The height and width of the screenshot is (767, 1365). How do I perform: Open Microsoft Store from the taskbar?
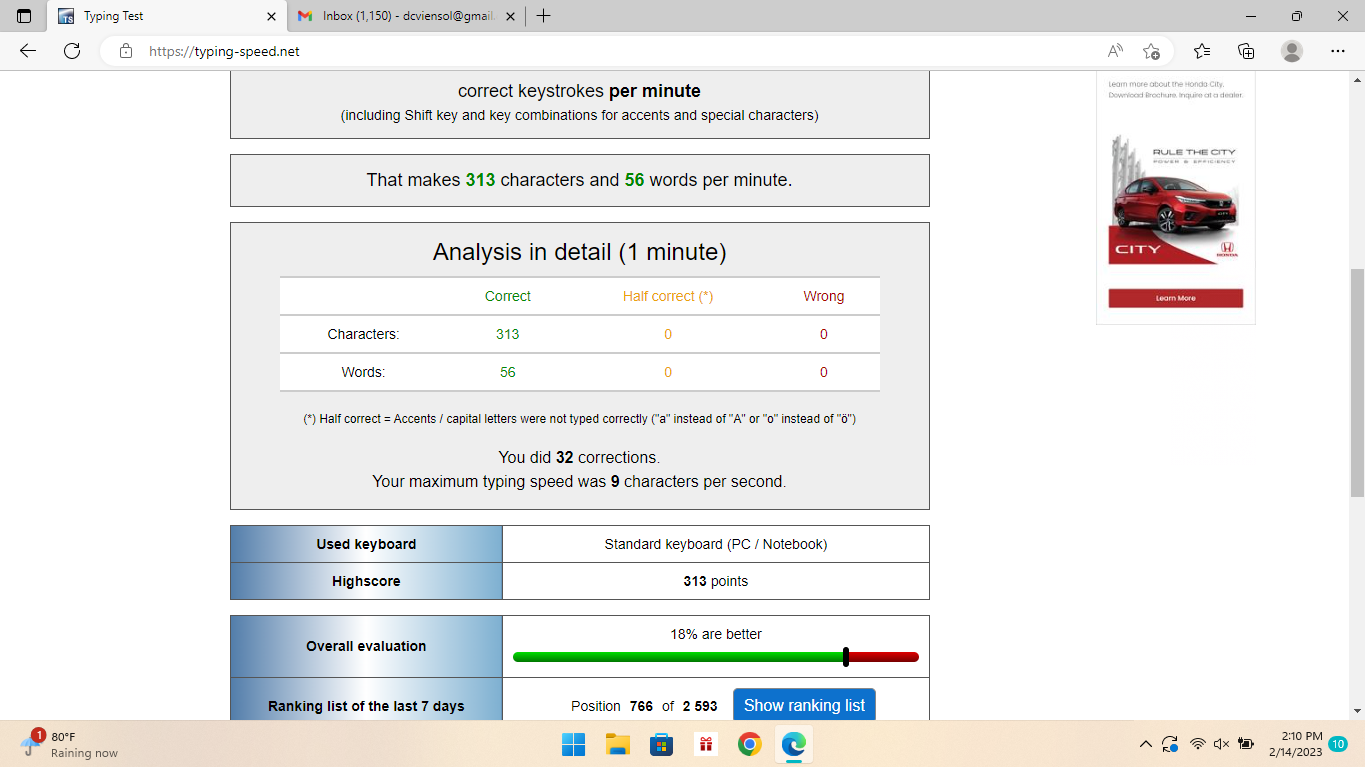click(661, 744)
